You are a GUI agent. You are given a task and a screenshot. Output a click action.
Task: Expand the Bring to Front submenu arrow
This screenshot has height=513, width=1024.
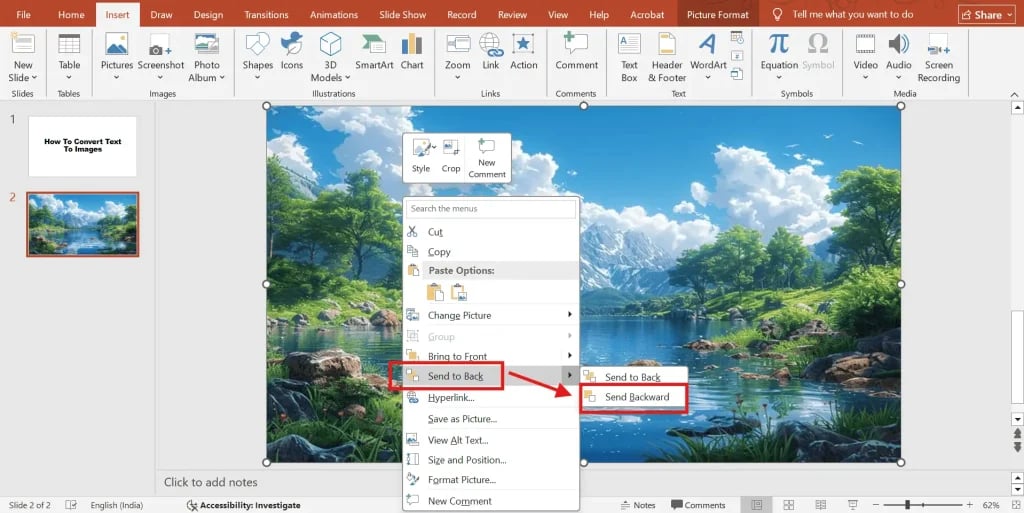click(x=570, y=356)
